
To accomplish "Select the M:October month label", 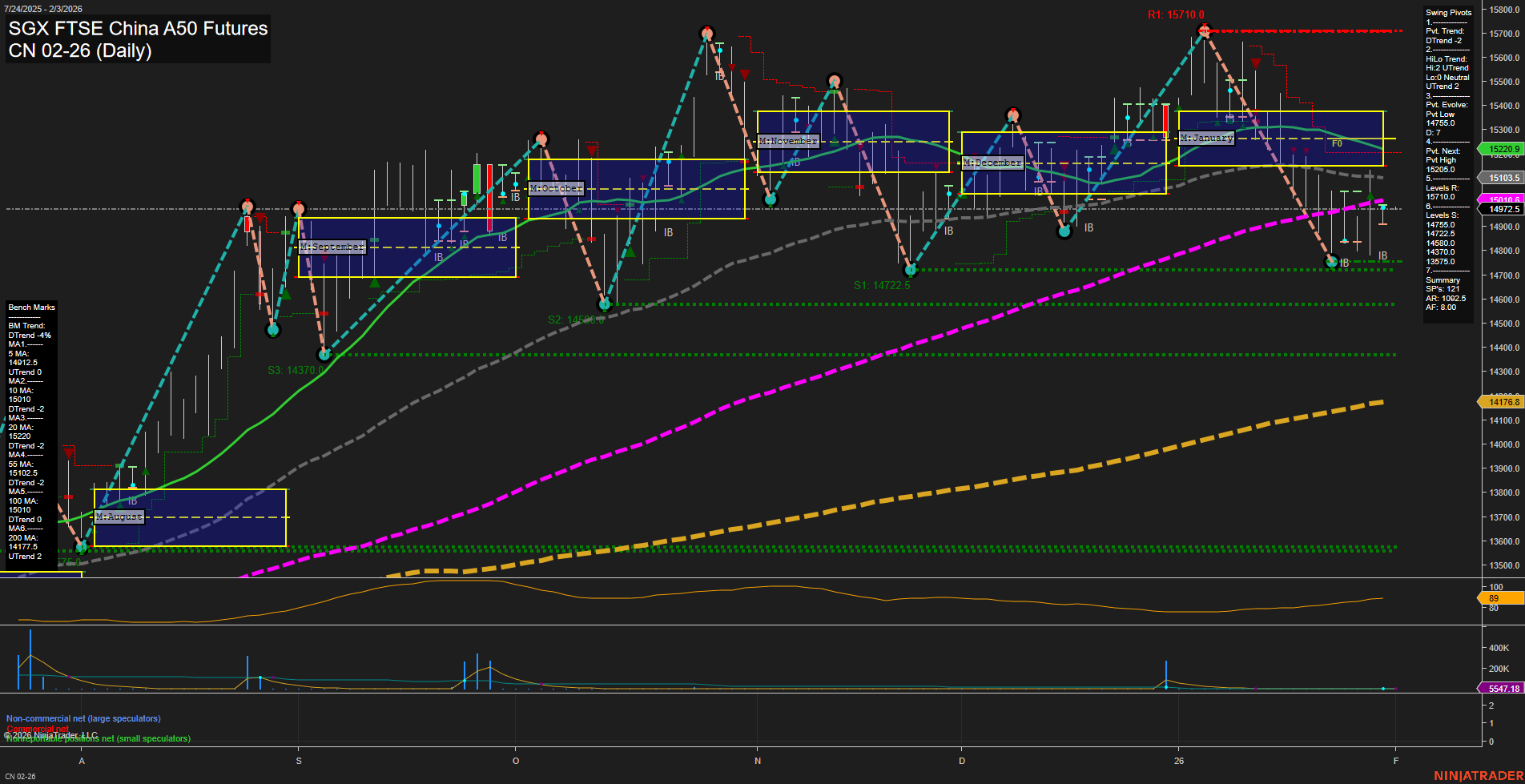I will pyautogui.click(x=557, y=187).
